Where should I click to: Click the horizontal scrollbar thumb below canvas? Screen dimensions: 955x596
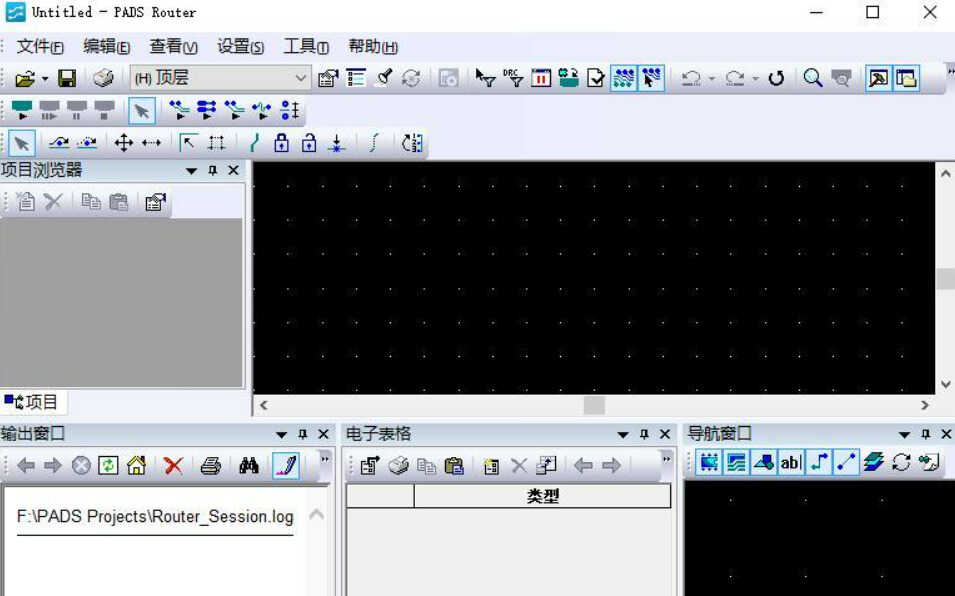tap(594, 405)
